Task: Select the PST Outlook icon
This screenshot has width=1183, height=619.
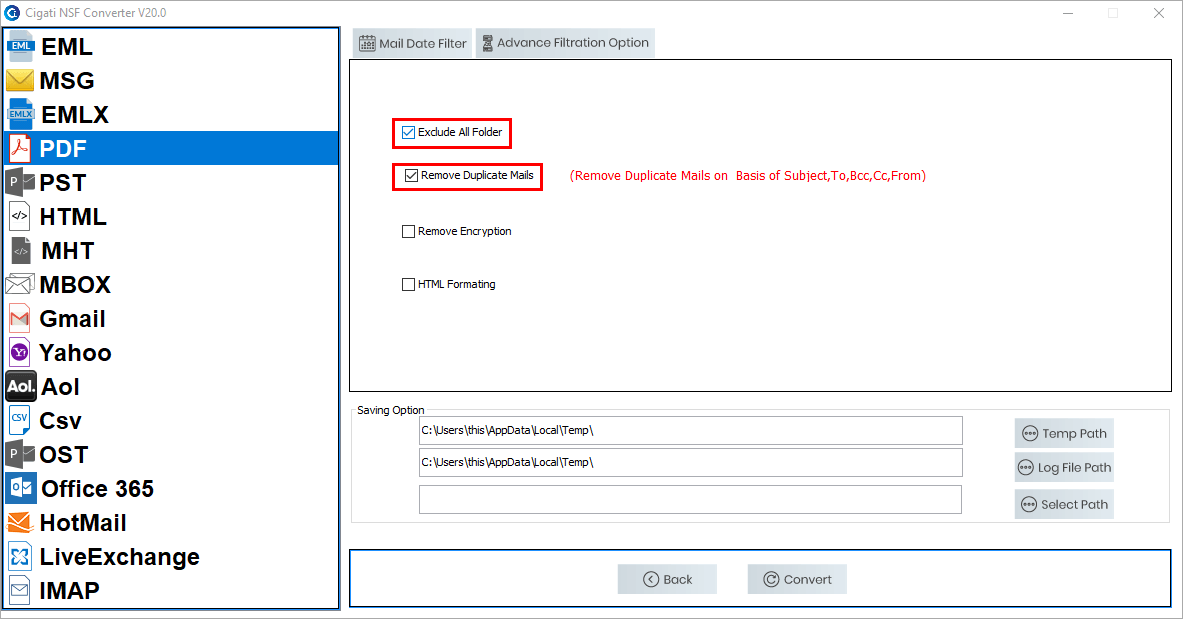Action: (20, 182)
